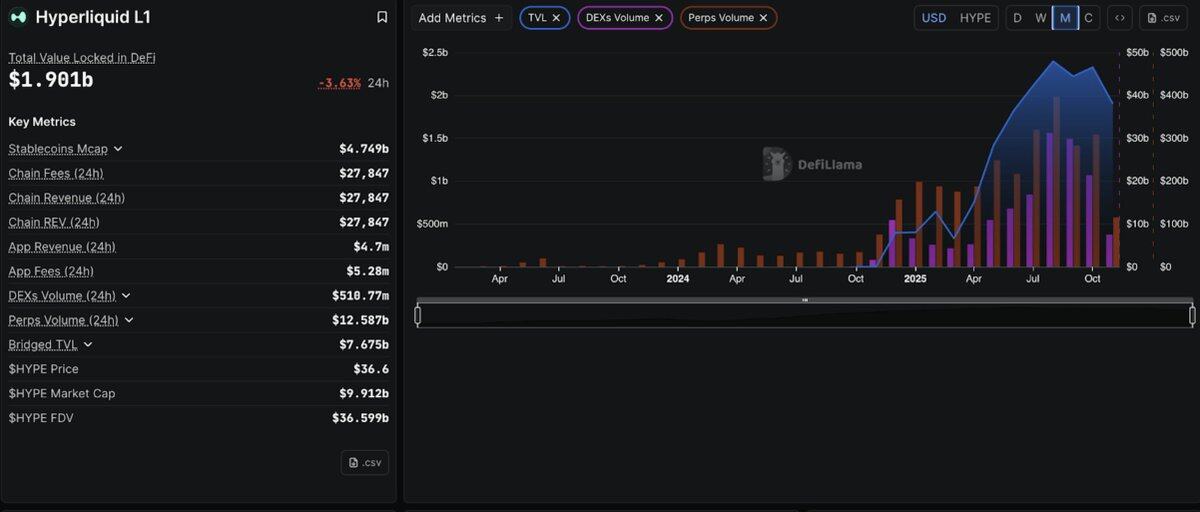The image size is (1200, 512).
Task: Expand the Bridged TVL row
Action: [88, 345]
